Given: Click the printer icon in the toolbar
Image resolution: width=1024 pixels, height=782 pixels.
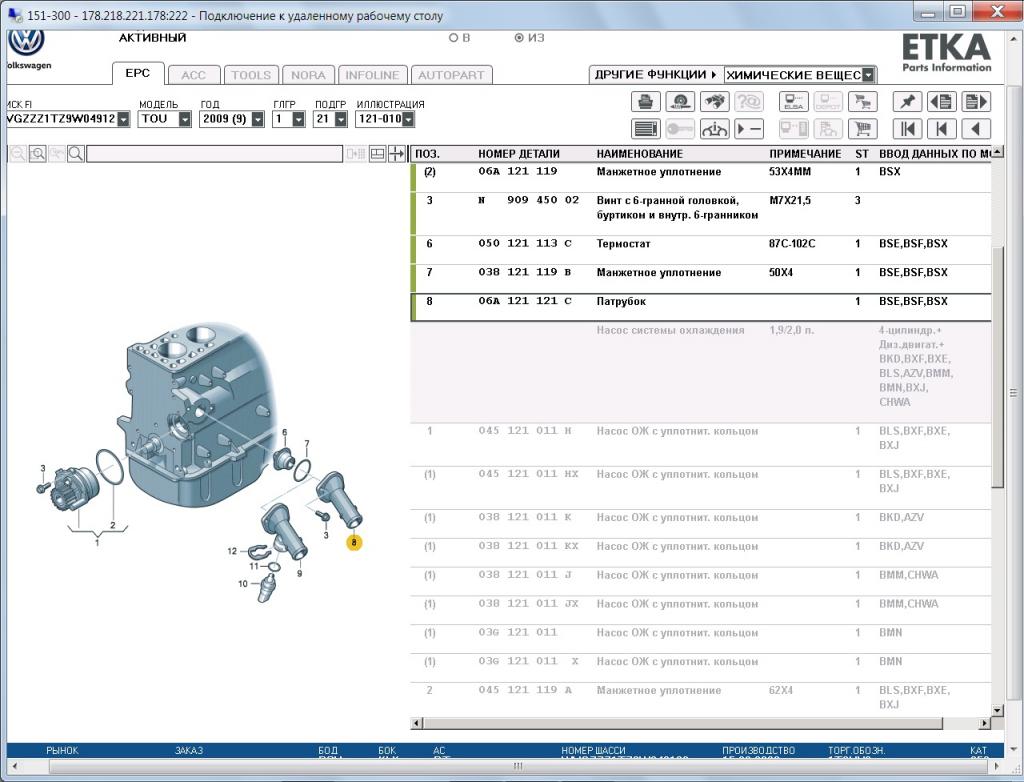Looking at the screenshot, I should point(646,102).
